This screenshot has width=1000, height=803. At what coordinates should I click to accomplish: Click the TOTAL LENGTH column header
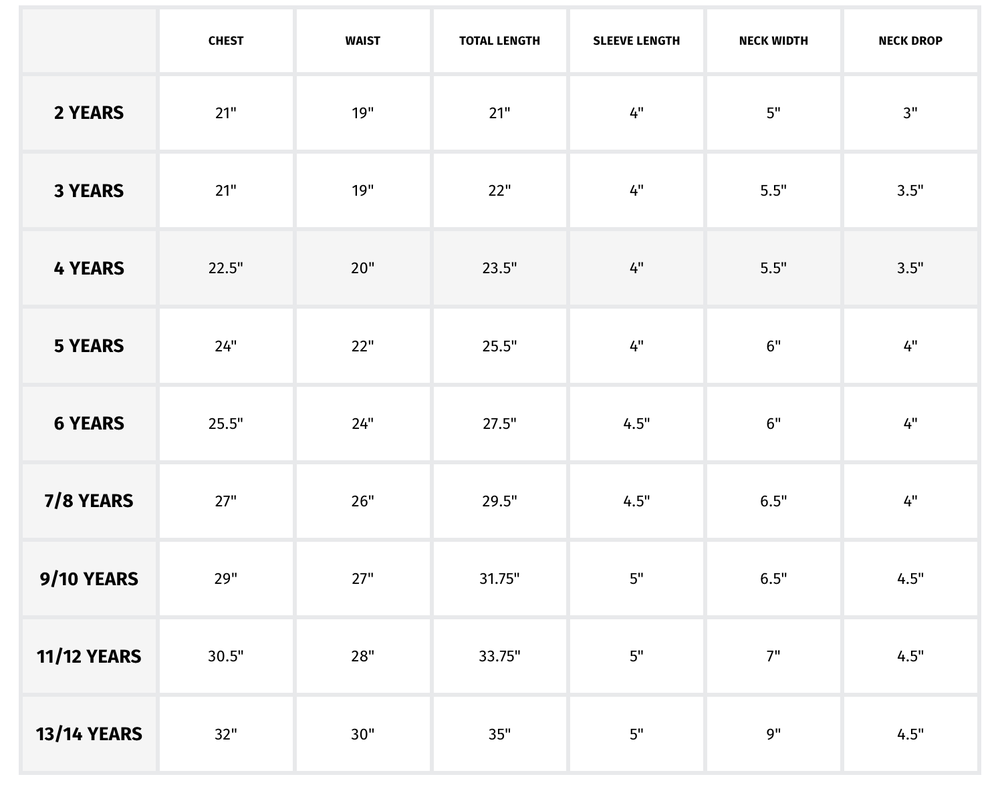500,41
